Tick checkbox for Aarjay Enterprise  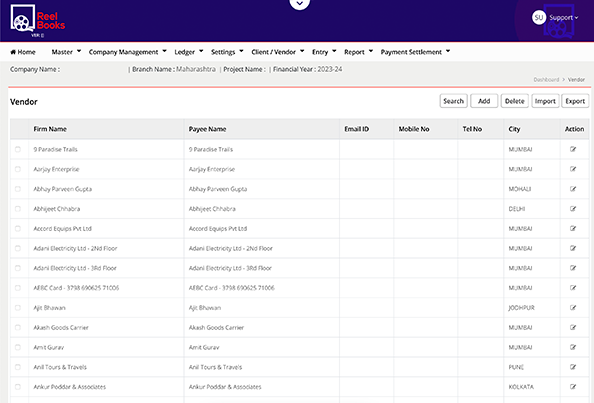[x=18, y=169]
